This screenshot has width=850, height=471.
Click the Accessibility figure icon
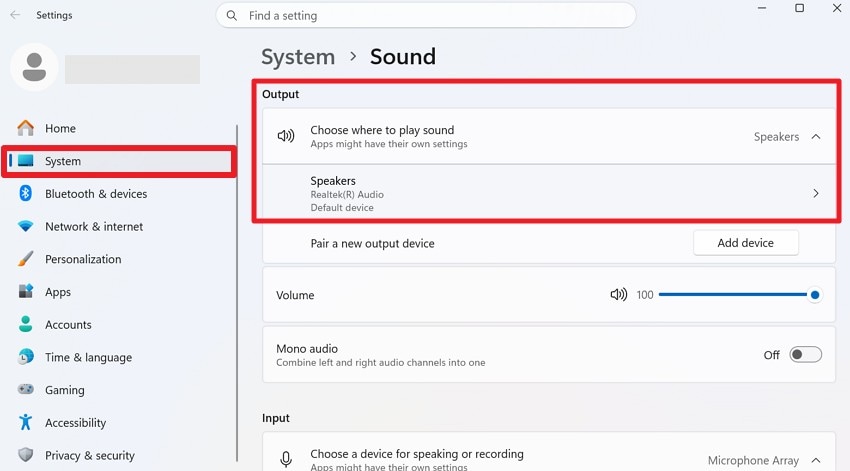[25, 422]
